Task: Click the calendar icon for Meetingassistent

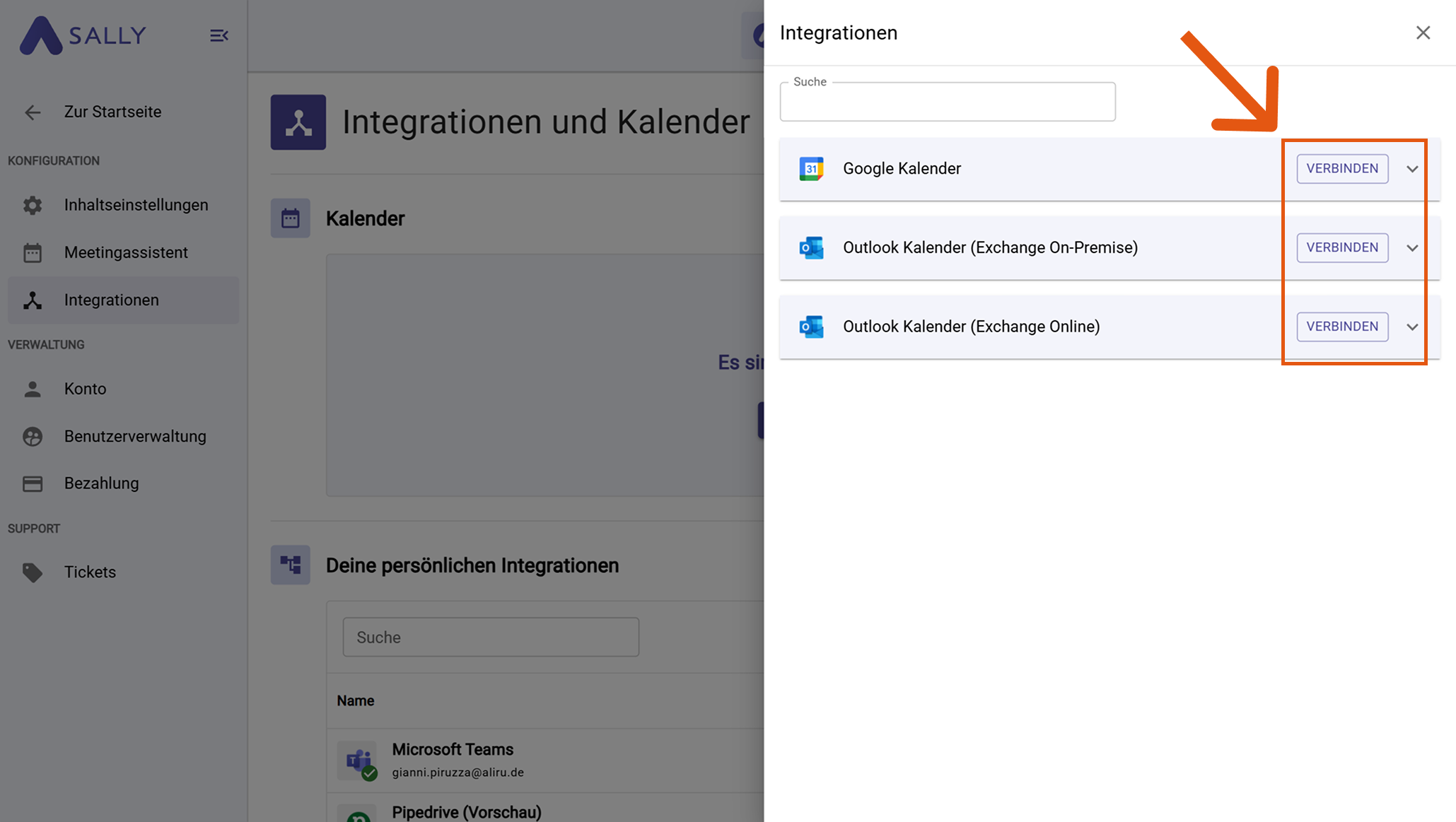Action: (x=33, y=252)
